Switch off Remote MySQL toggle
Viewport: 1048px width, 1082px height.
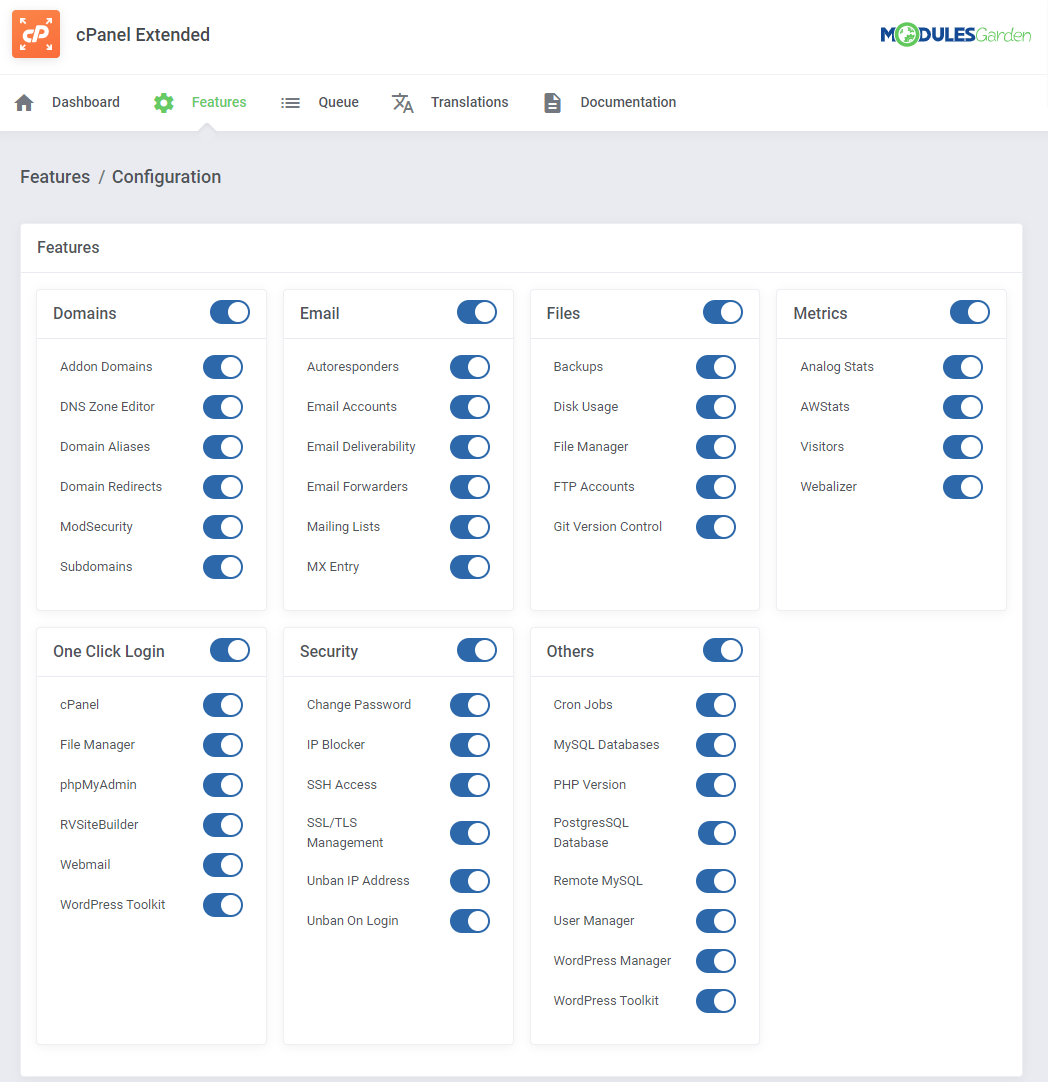tap(716, 881)
